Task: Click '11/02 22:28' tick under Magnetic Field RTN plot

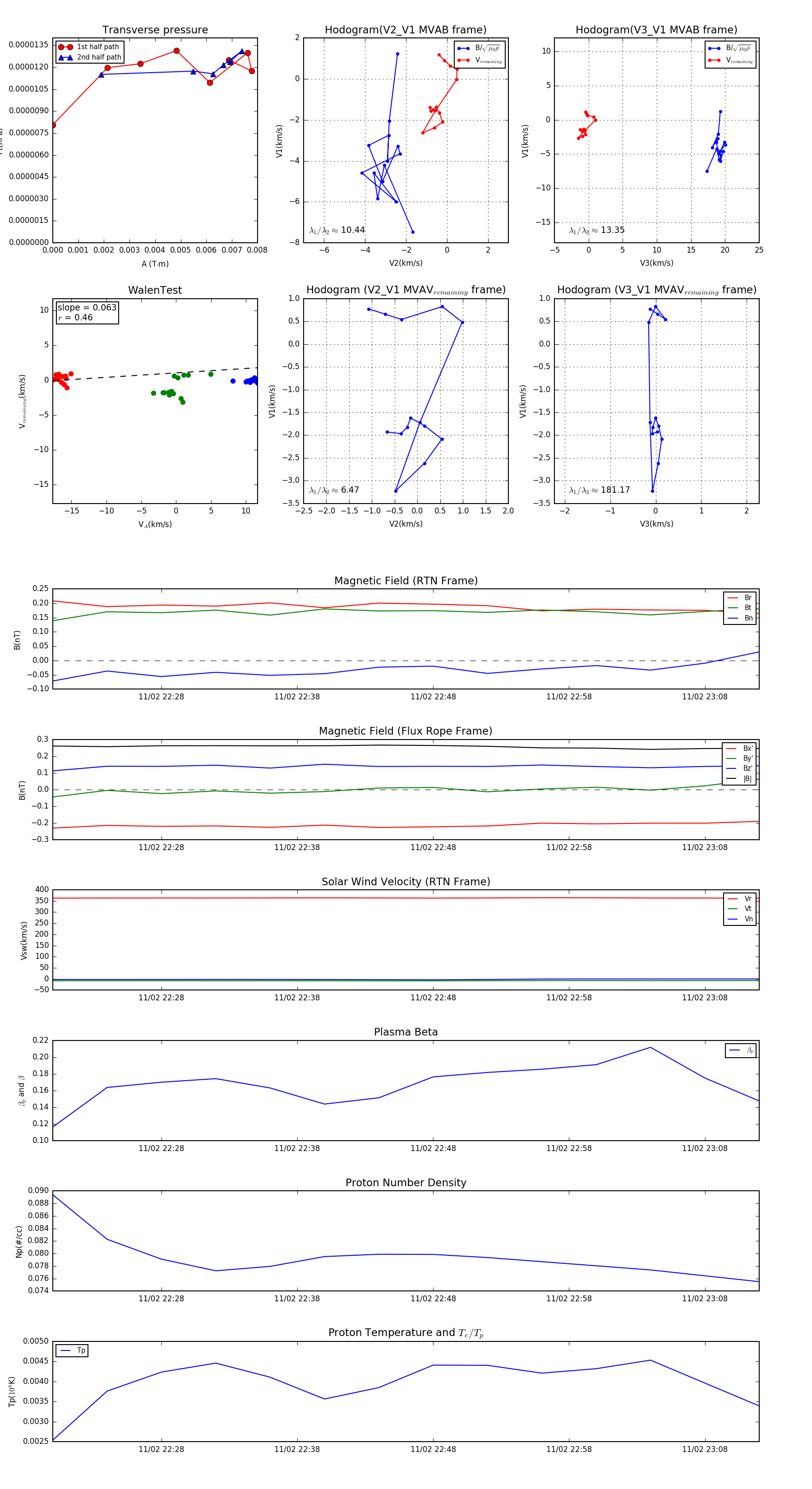Action: click(x=161, y=697)
